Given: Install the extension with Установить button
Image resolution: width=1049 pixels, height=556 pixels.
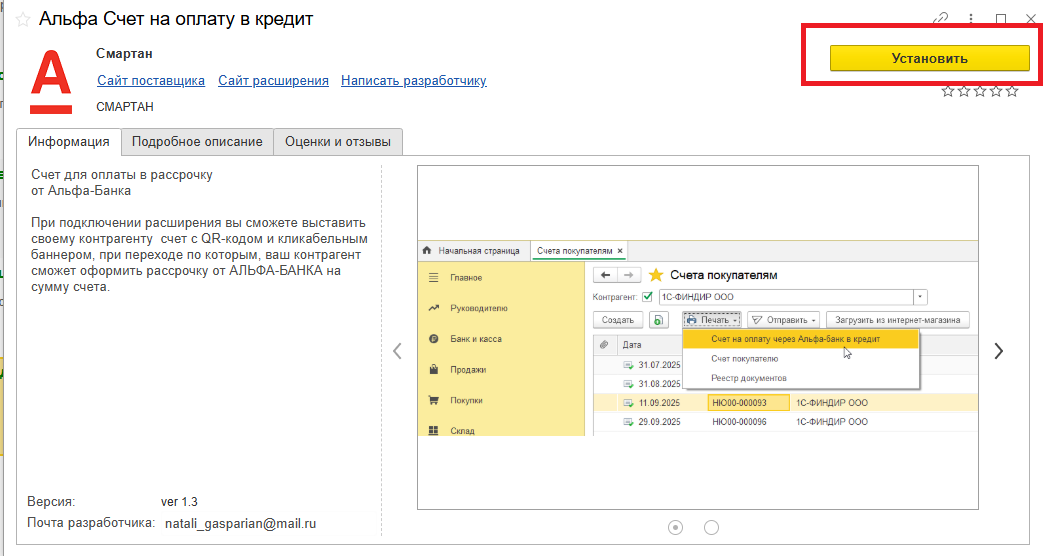Looking at the screenshot, I should tap(929, 58).
